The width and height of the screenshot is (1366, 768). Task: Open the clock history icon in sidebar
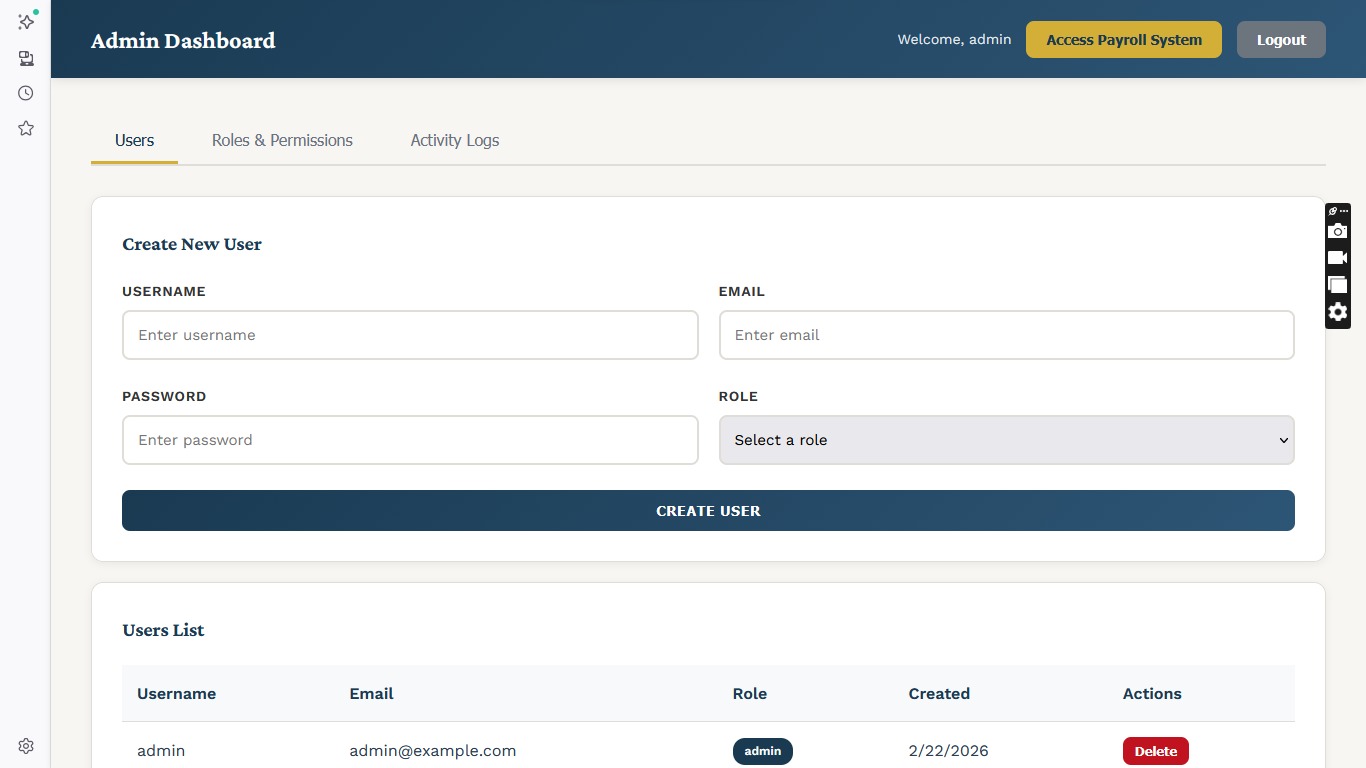pyautogui.click(x=26, y=93)
